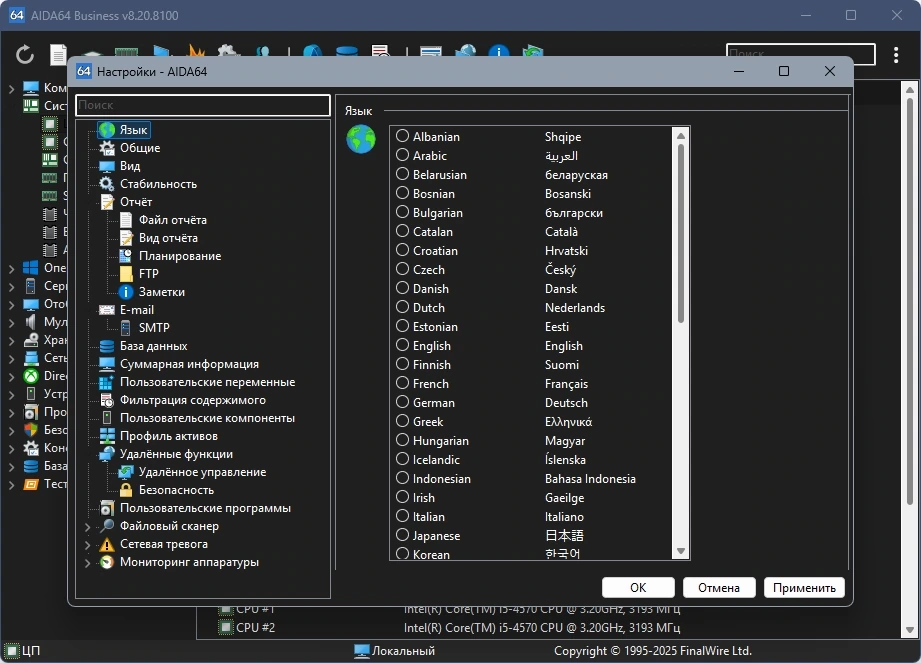The width and height of the screenshot is (921, 663).
Task: Click the refresh icon in main toolbar
Action: click(25, 55)
